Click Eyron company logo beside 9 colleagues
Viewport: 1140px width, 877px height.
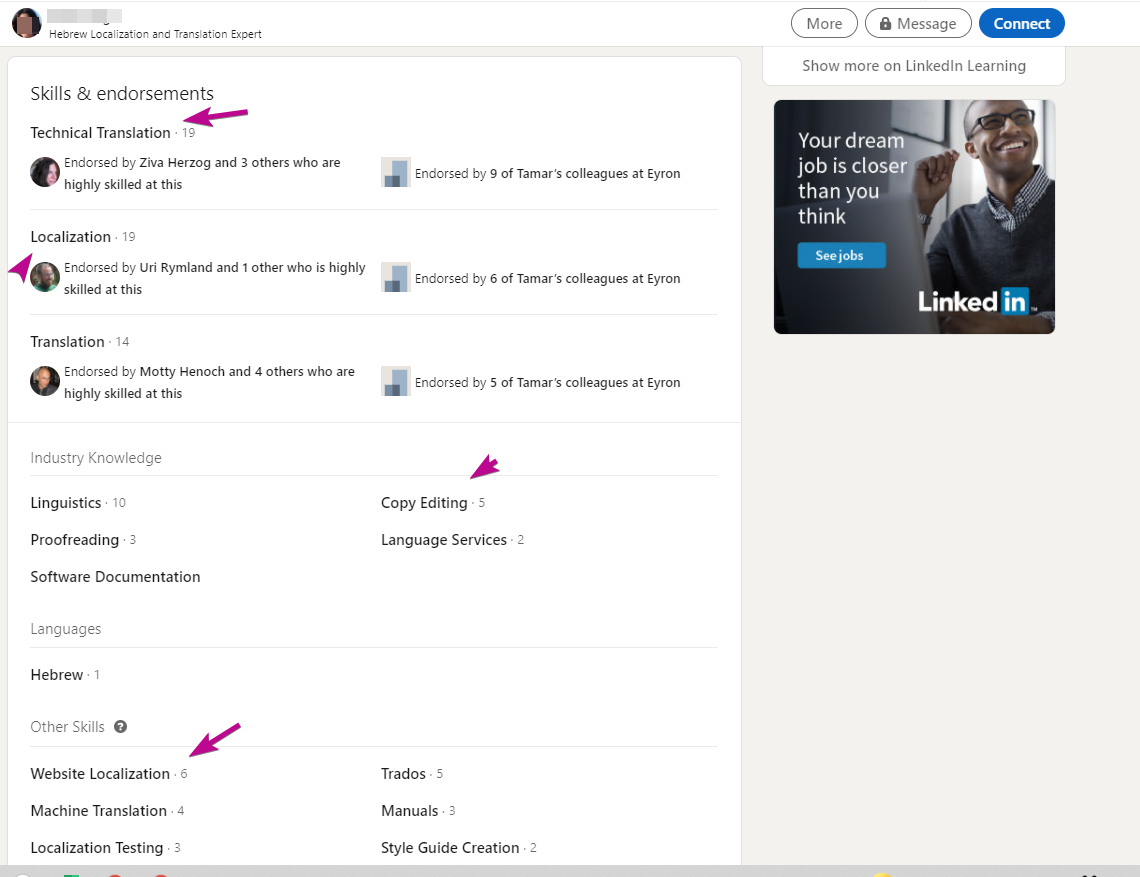396,172
